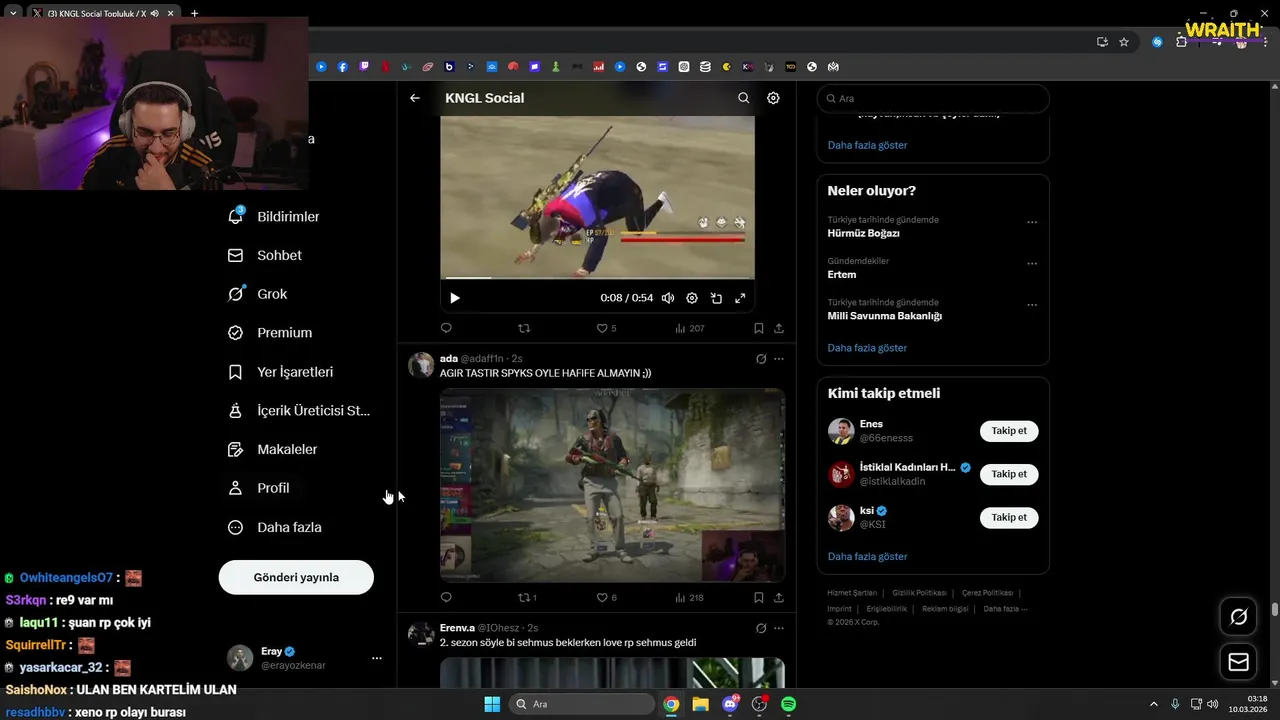Open Milli Savunma Bakanlığı trending topic
Screen dimensions: 1280x720
point(885,316)
